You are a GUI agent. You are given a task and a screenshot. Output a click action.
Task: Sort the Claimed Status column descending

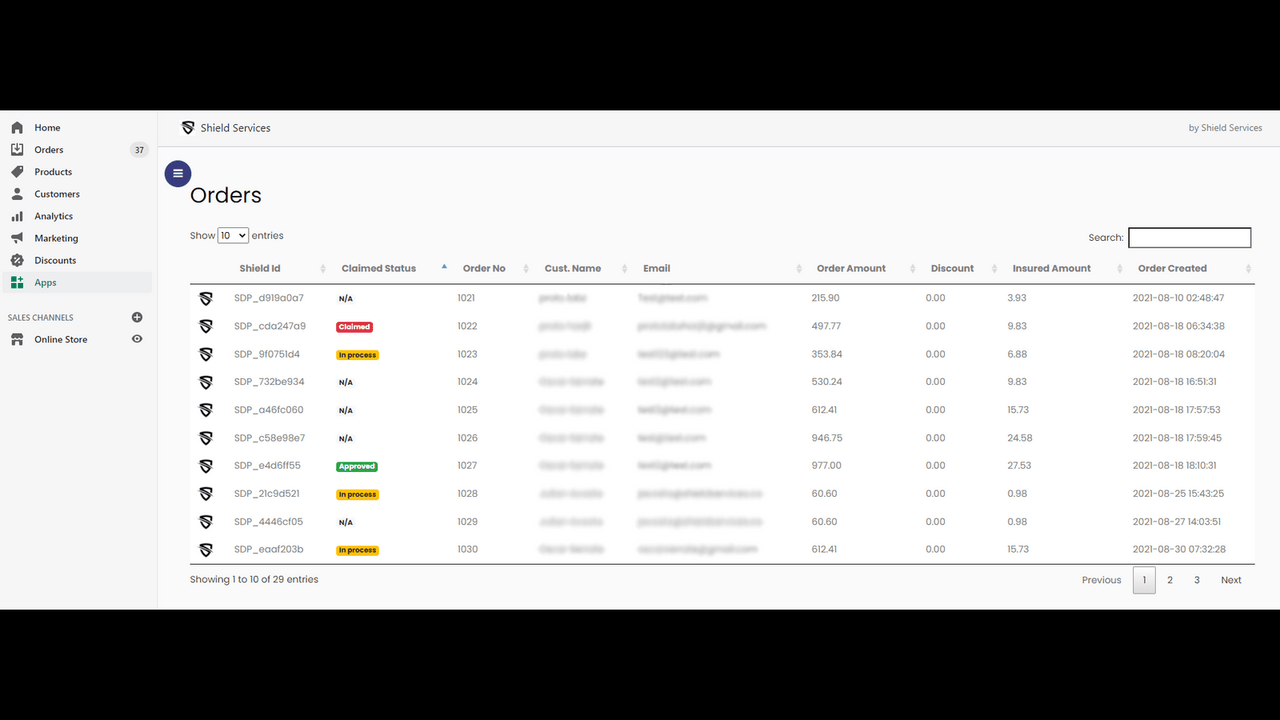(443, 267)
